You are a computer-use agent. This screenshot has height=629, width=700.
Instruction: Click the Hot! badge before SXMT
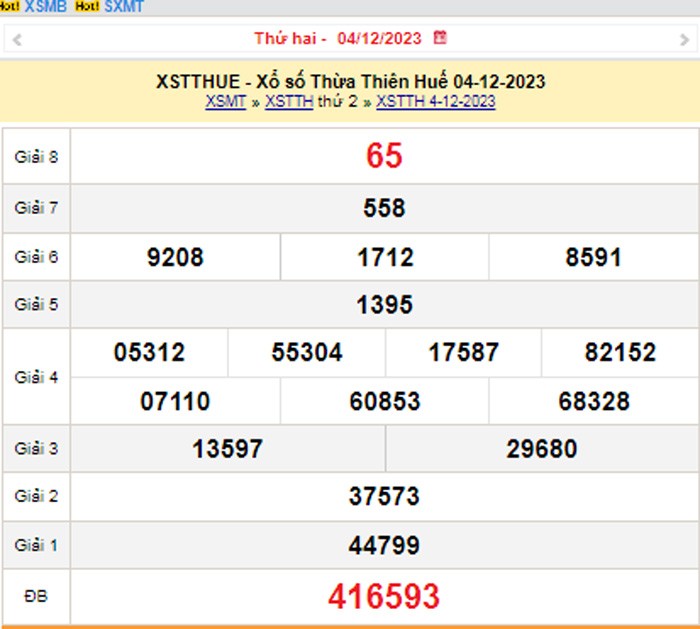point(87,6)
